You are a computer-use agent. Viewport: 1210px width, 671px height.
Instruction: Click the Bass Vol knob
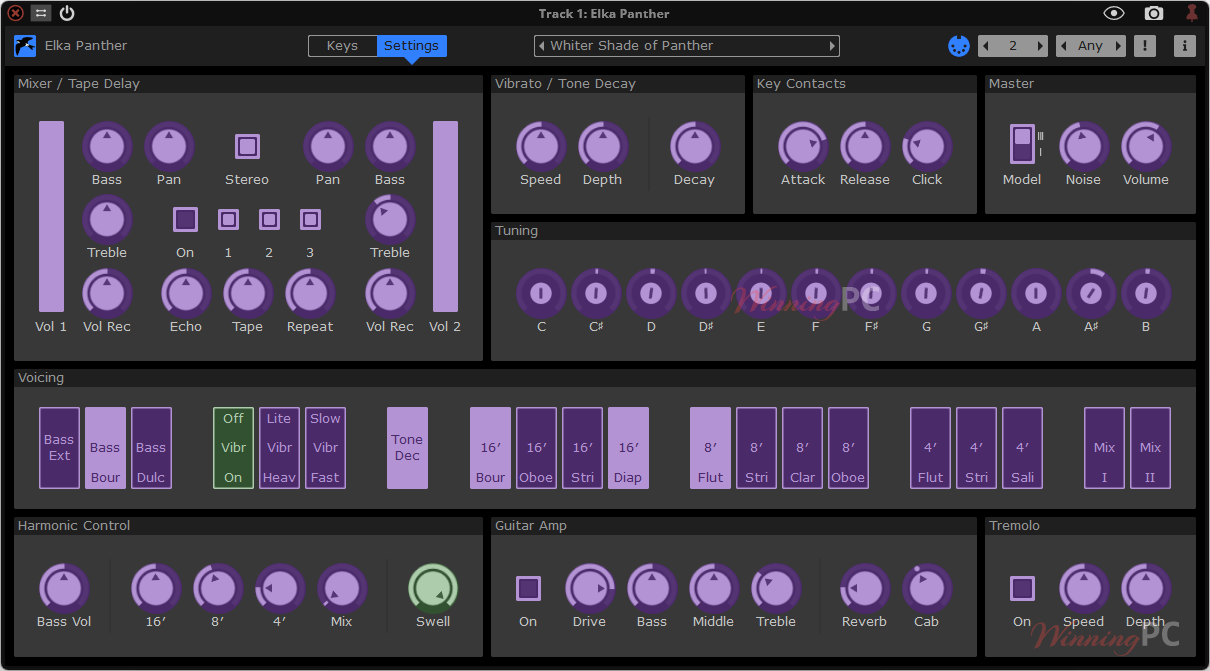tap(64, 588)
